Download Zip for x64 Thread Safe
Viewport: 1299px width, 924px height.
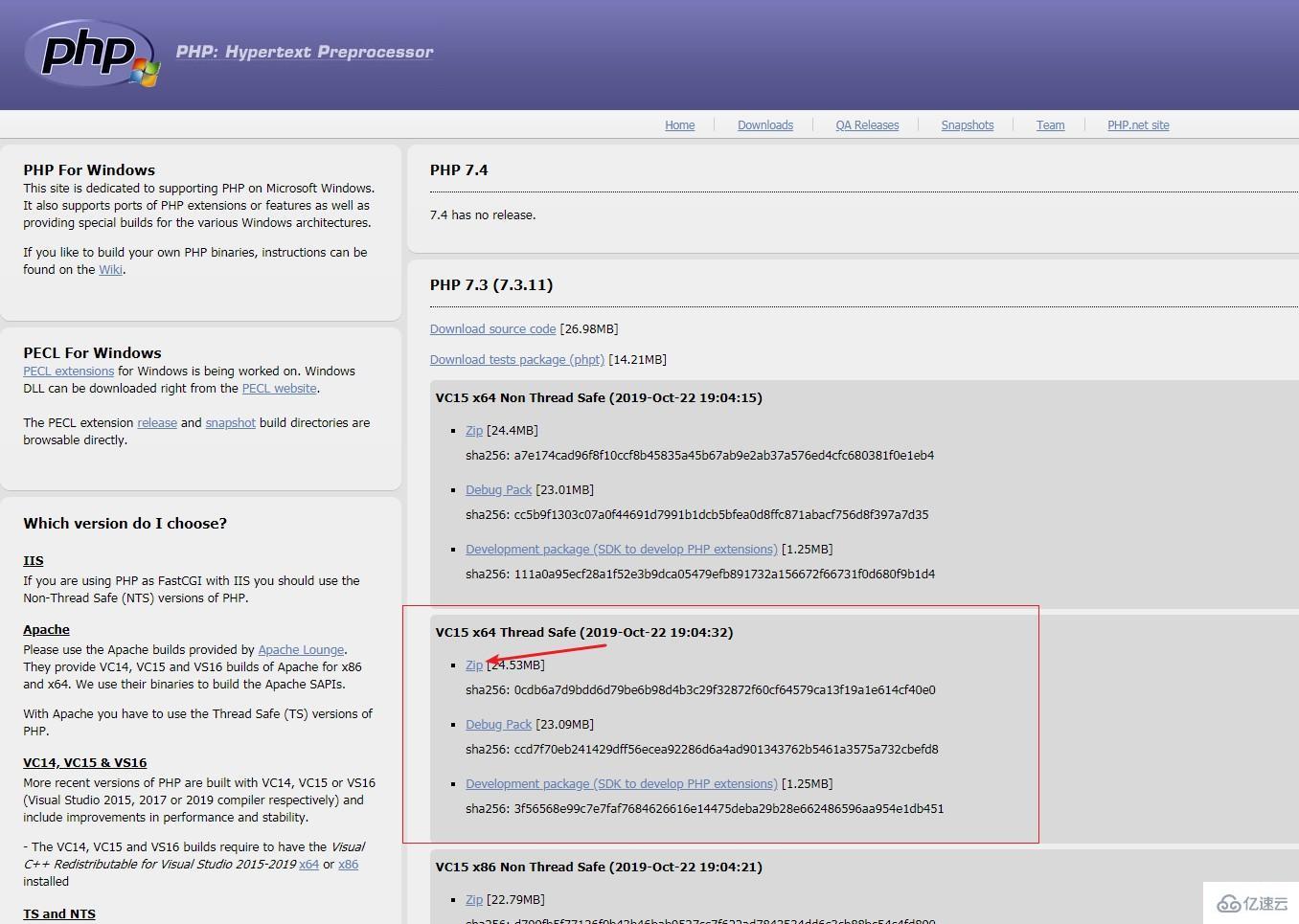[474, 665]
